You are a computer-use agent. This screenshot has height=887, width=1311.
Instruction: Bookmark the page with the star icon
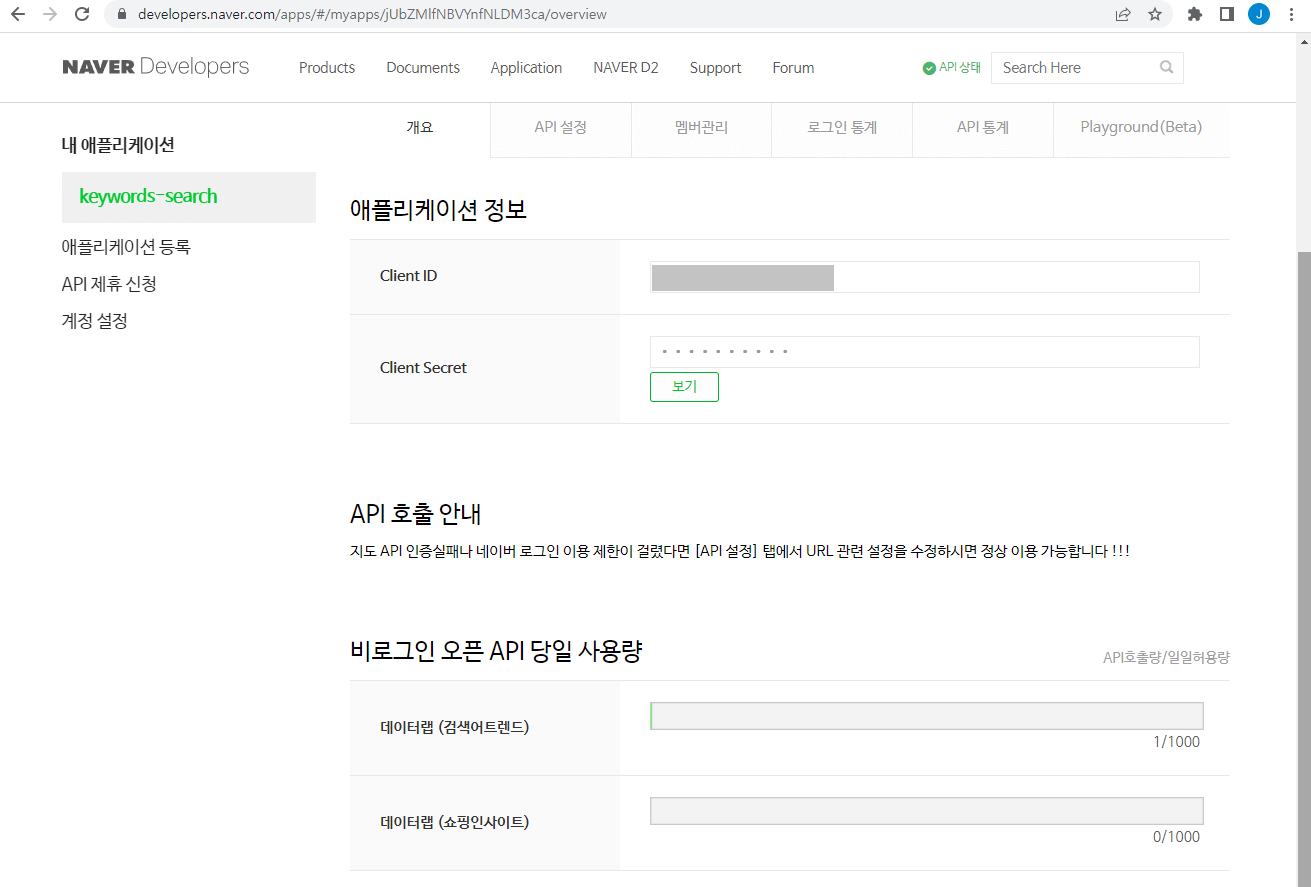point(1156,14)
